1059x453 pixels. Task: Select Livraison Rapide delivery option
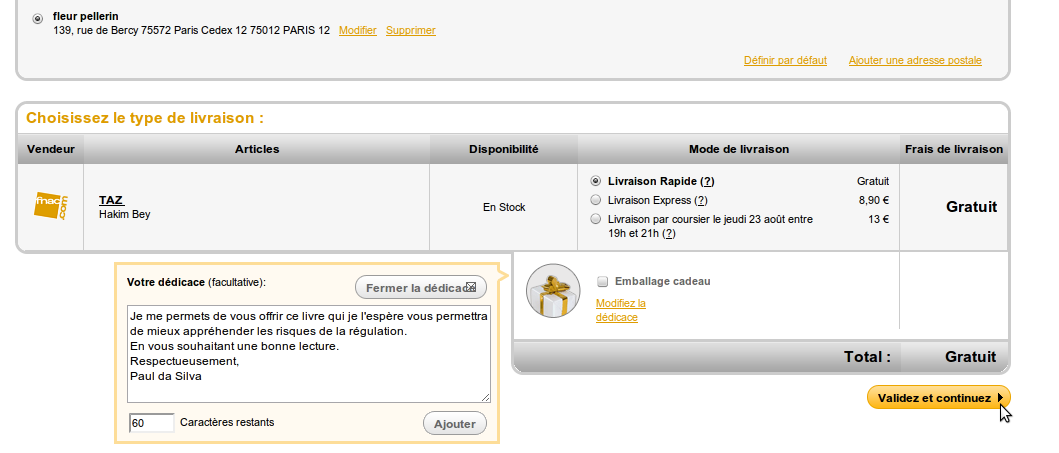coord(596,181)
